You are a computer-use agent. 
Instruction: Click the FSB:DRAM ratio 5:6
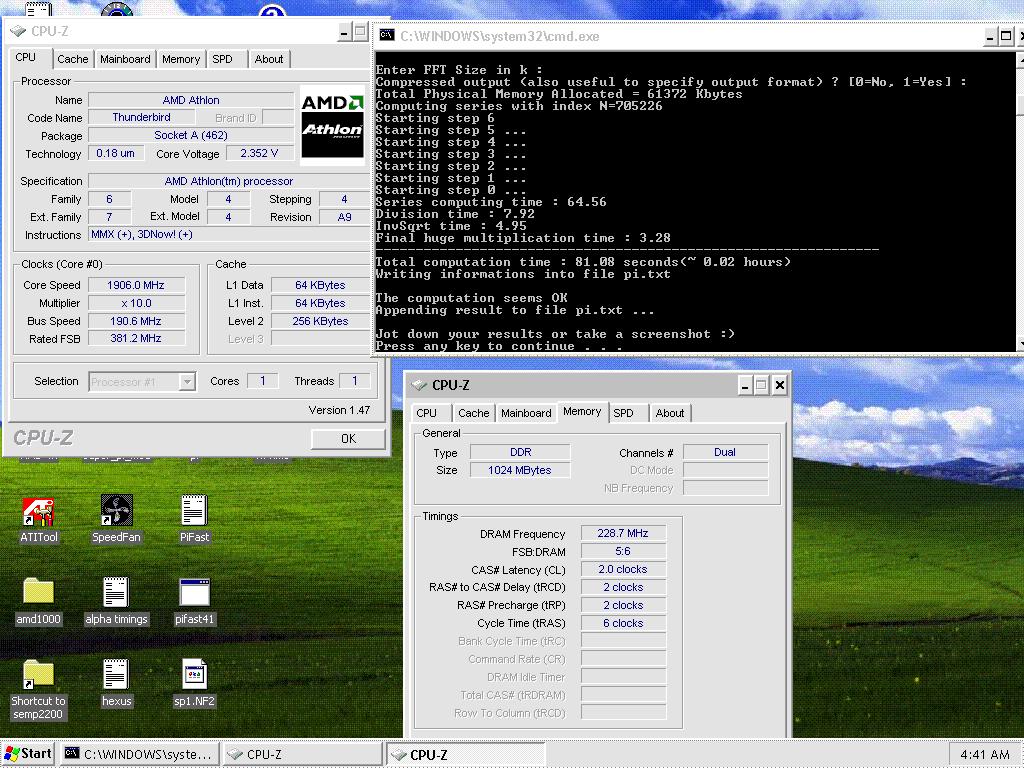pyautogui.click(x=623, y=551)
